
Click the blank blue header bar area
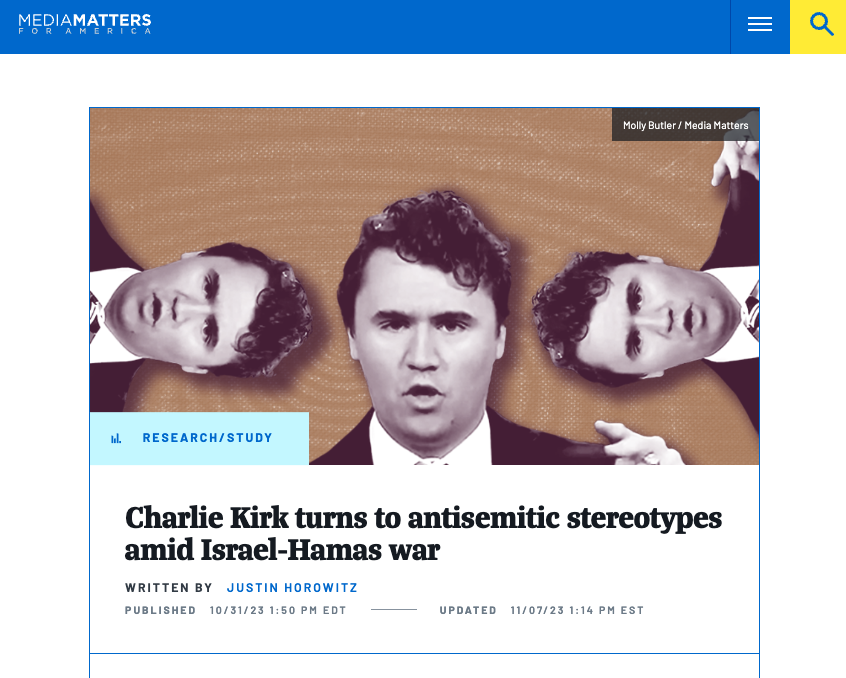432,27
